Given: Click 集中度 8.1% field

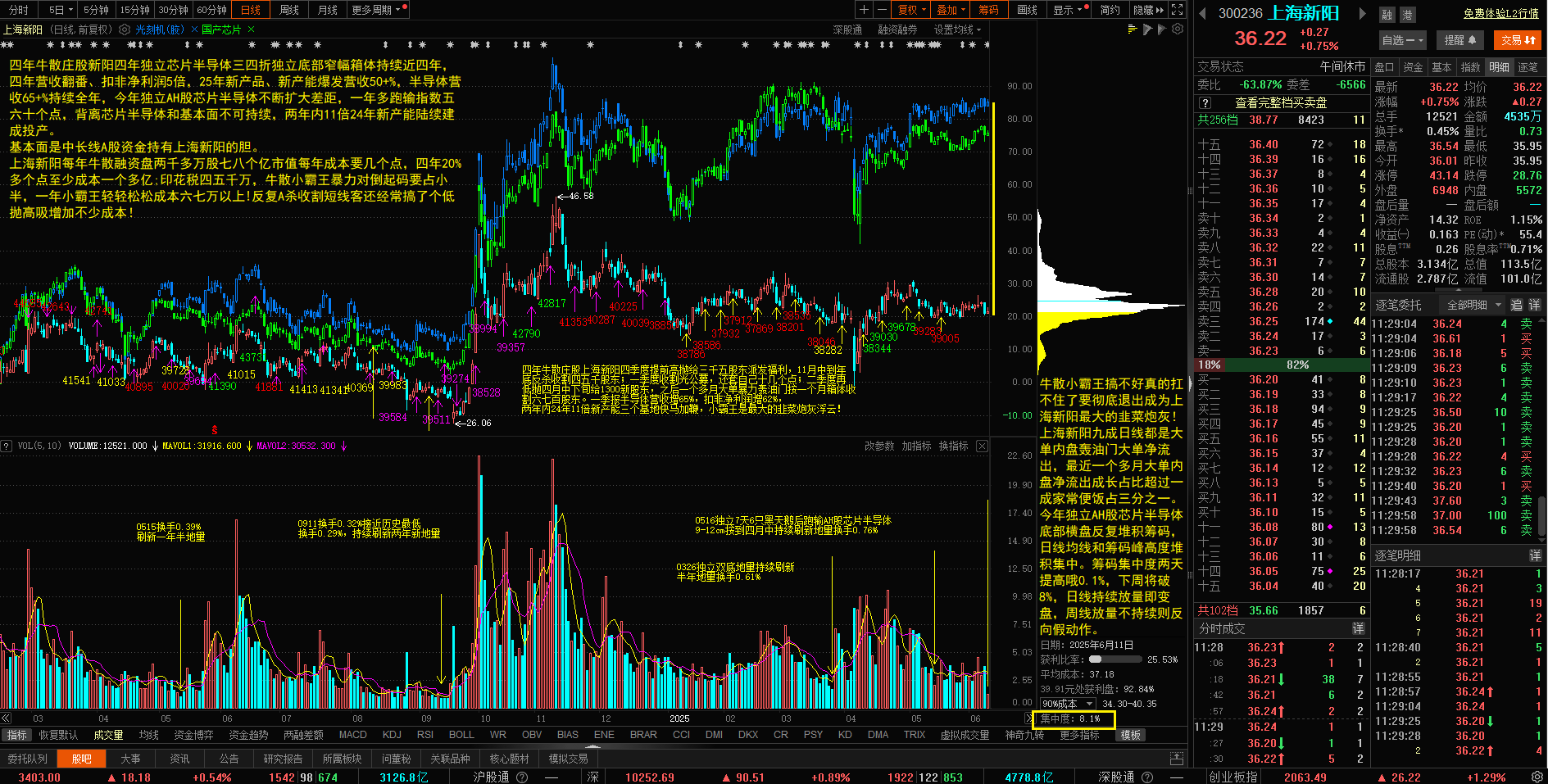Looking at the screenshot, I should pyautogui.click(x=1074, y=719).
